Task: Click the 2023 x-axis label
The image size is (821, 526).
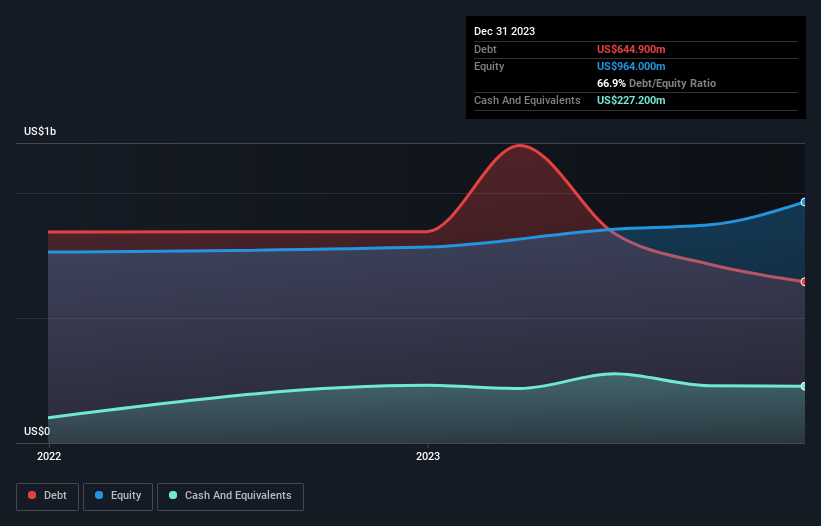Action: point(428,456)
